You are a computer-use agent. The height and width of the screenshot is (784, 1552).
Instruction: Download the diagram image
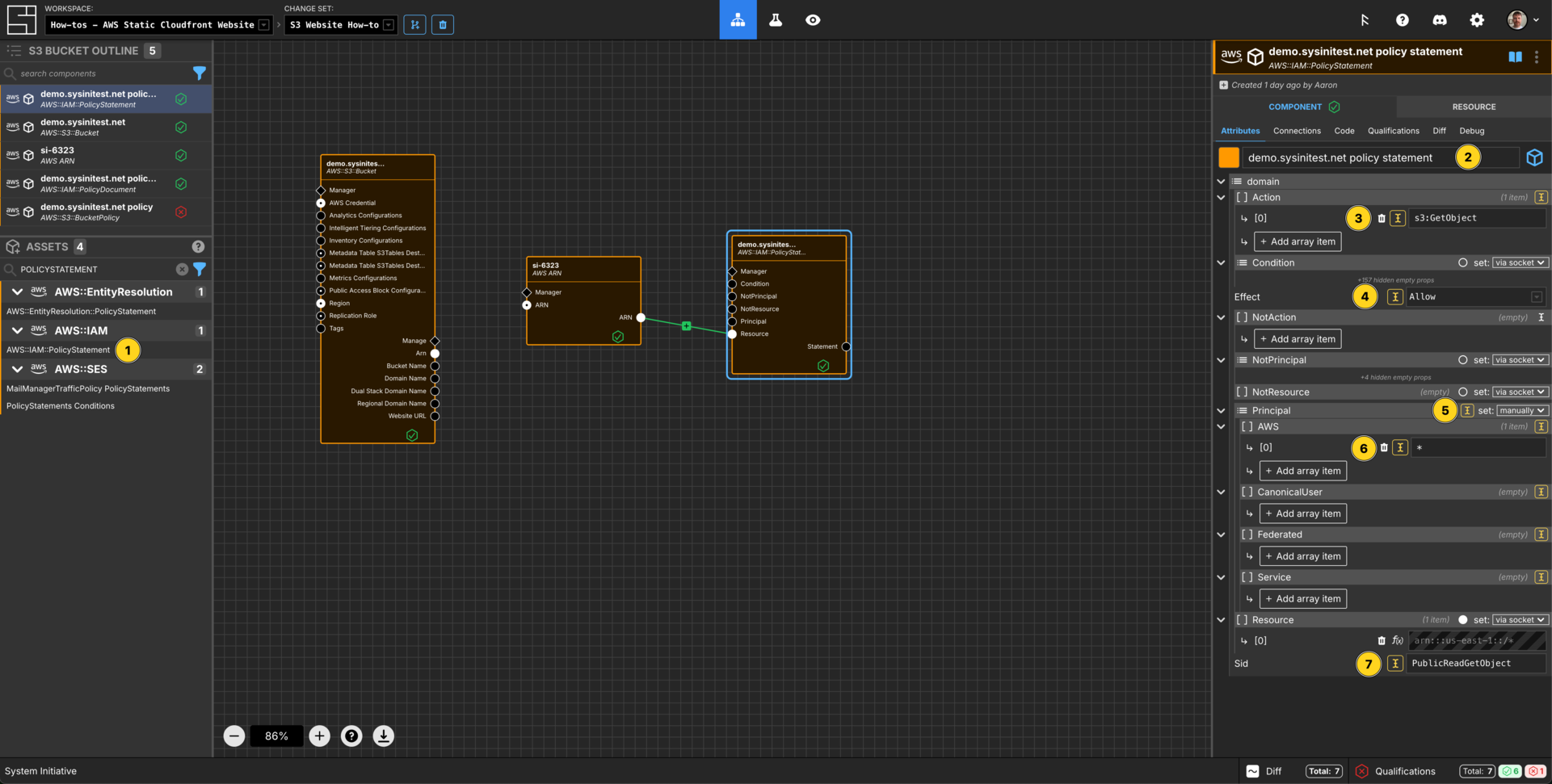pos(384,736)
